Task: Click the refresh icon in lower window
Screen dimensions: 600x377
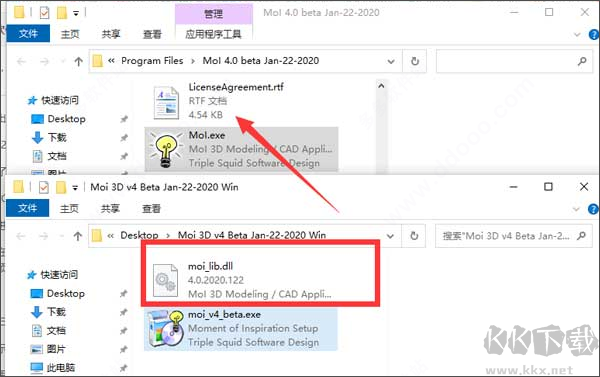Action: click(414, 236)
